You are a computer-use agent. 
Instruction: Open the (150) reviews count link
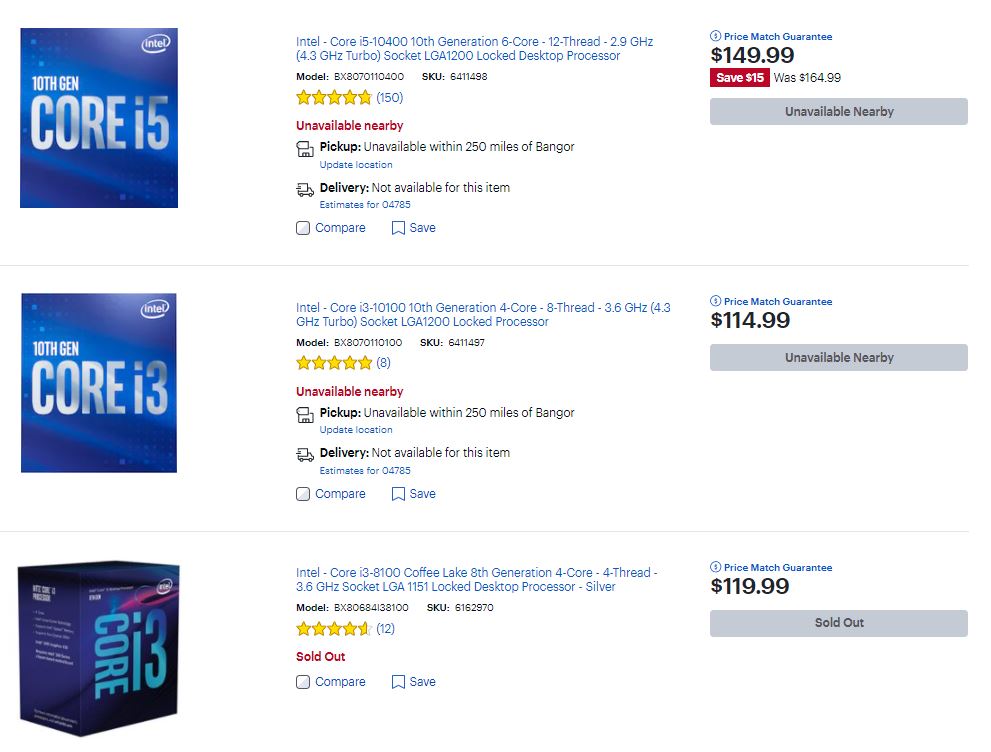[x=389, y=98]
